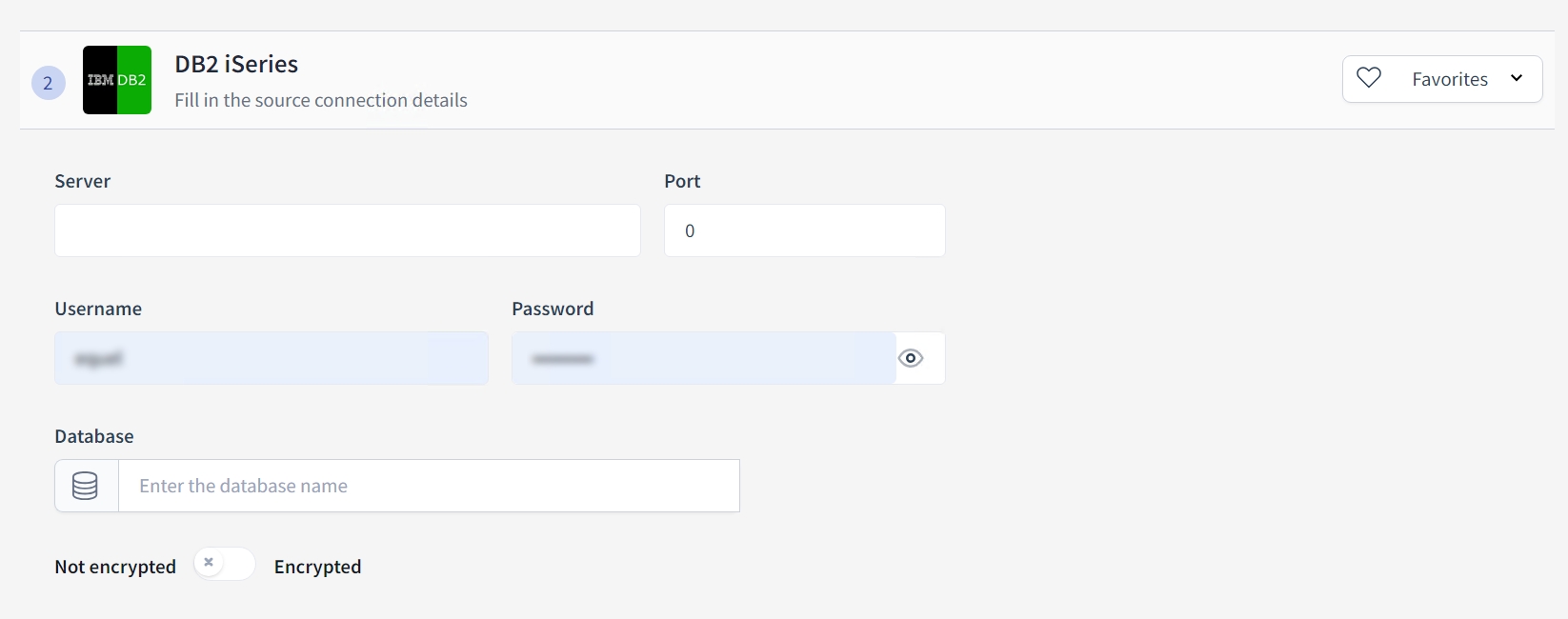Click the DB2 iSeries heading
The image size is (1568, 619).
click(236, 64)
